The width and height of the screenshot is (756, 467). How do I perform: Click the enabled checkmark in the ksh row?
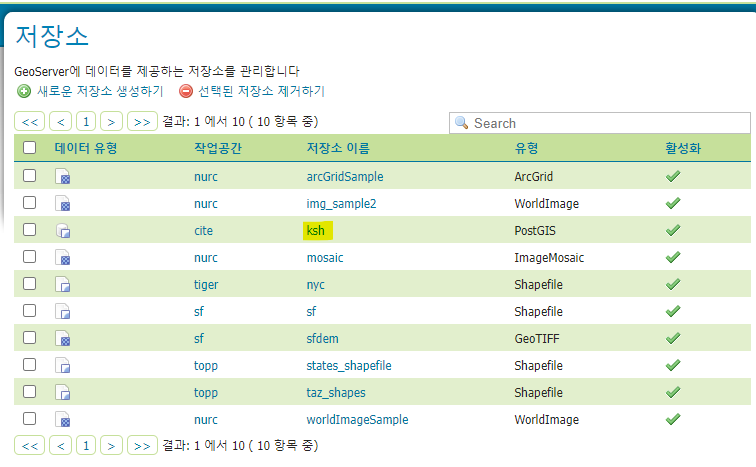(x=673, y=230)
